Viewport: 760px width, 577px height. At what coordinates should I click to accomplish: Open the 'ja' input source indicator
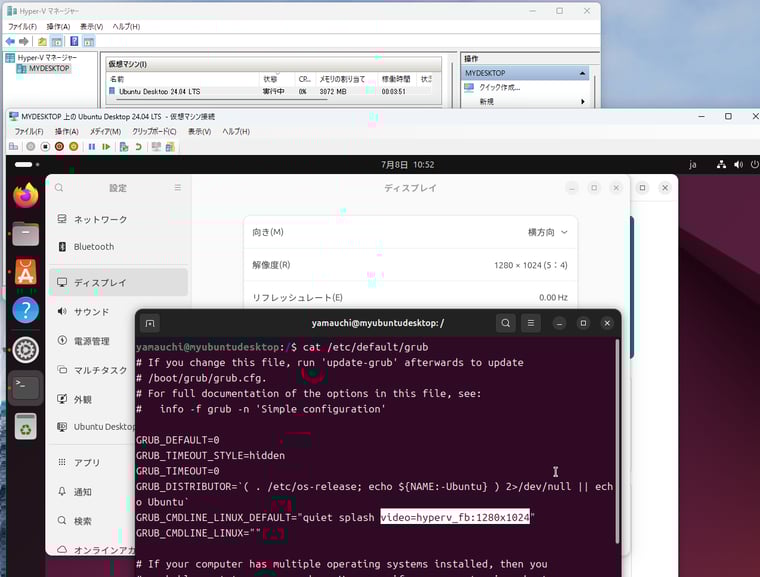tap(693, 165)
